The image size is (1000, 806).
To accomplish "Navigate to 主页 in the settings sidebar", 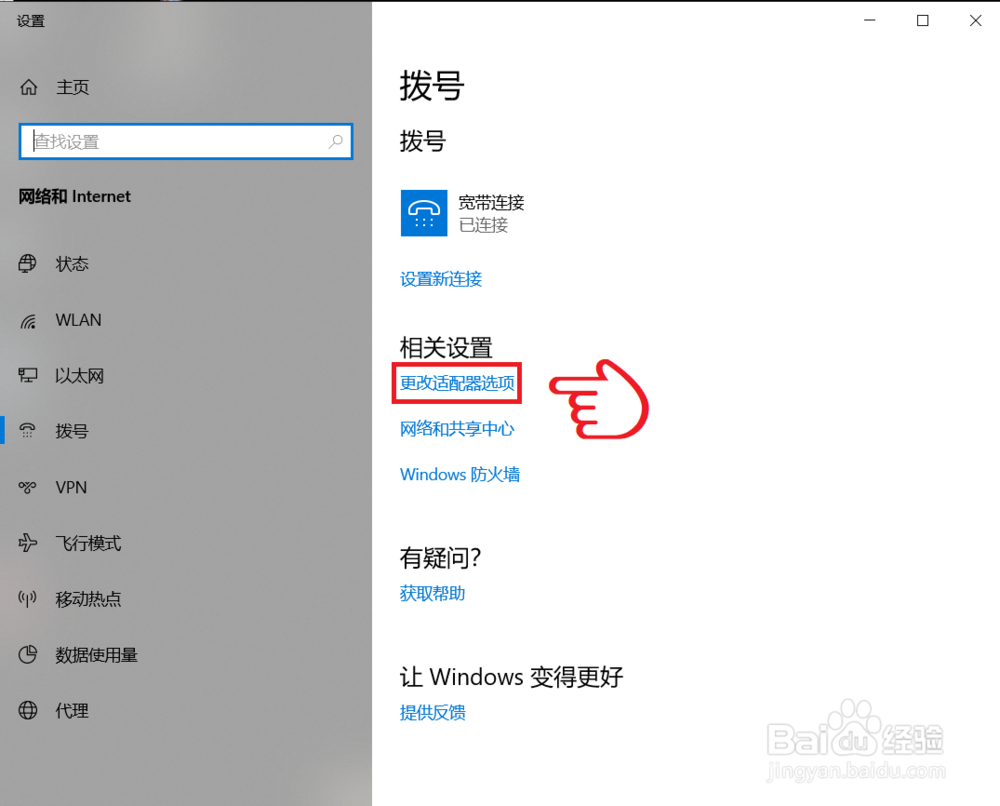I will pos(72,87).
